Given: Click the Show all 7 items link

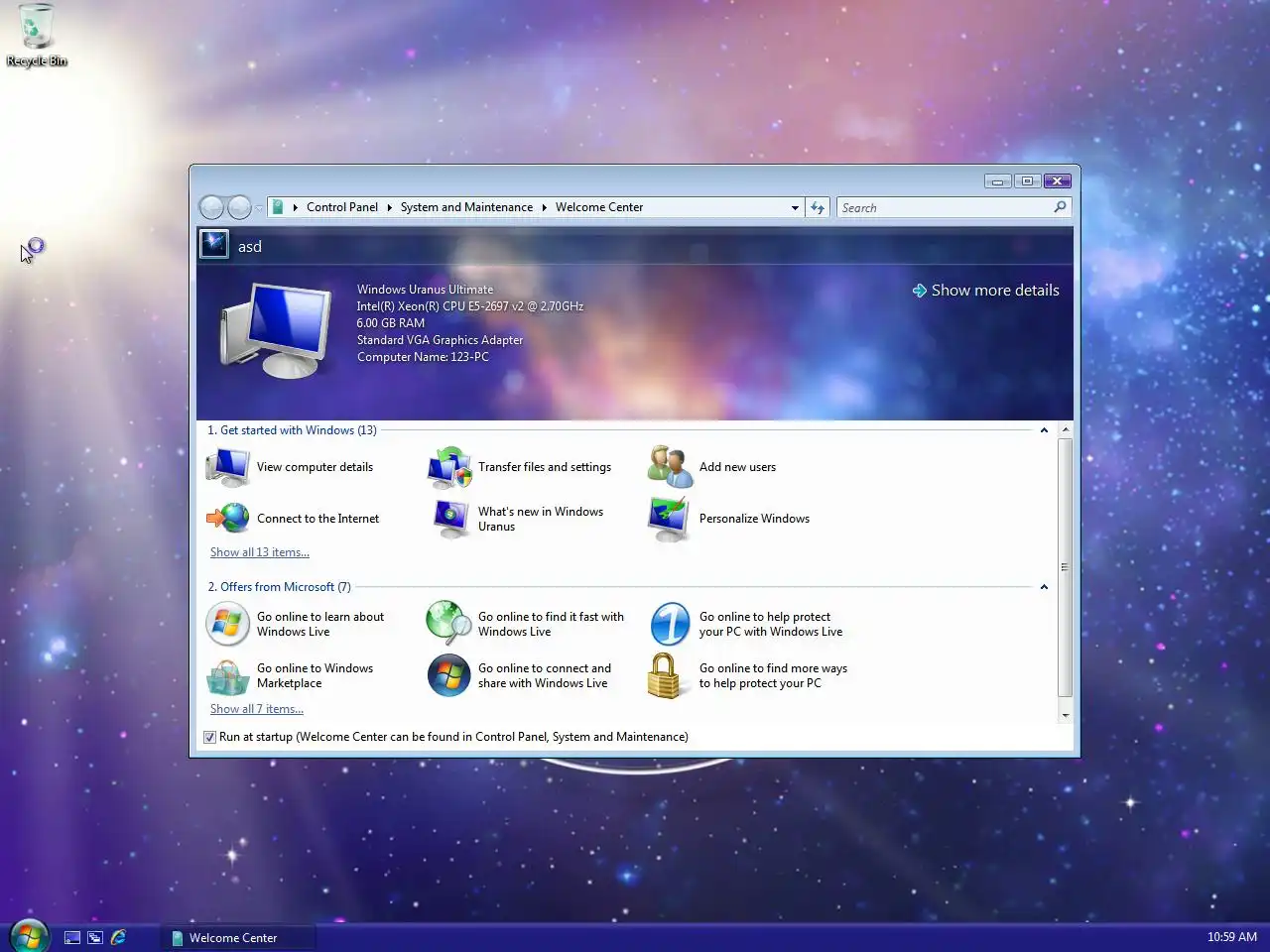Looking at the screenshot, I should (257, 709).
